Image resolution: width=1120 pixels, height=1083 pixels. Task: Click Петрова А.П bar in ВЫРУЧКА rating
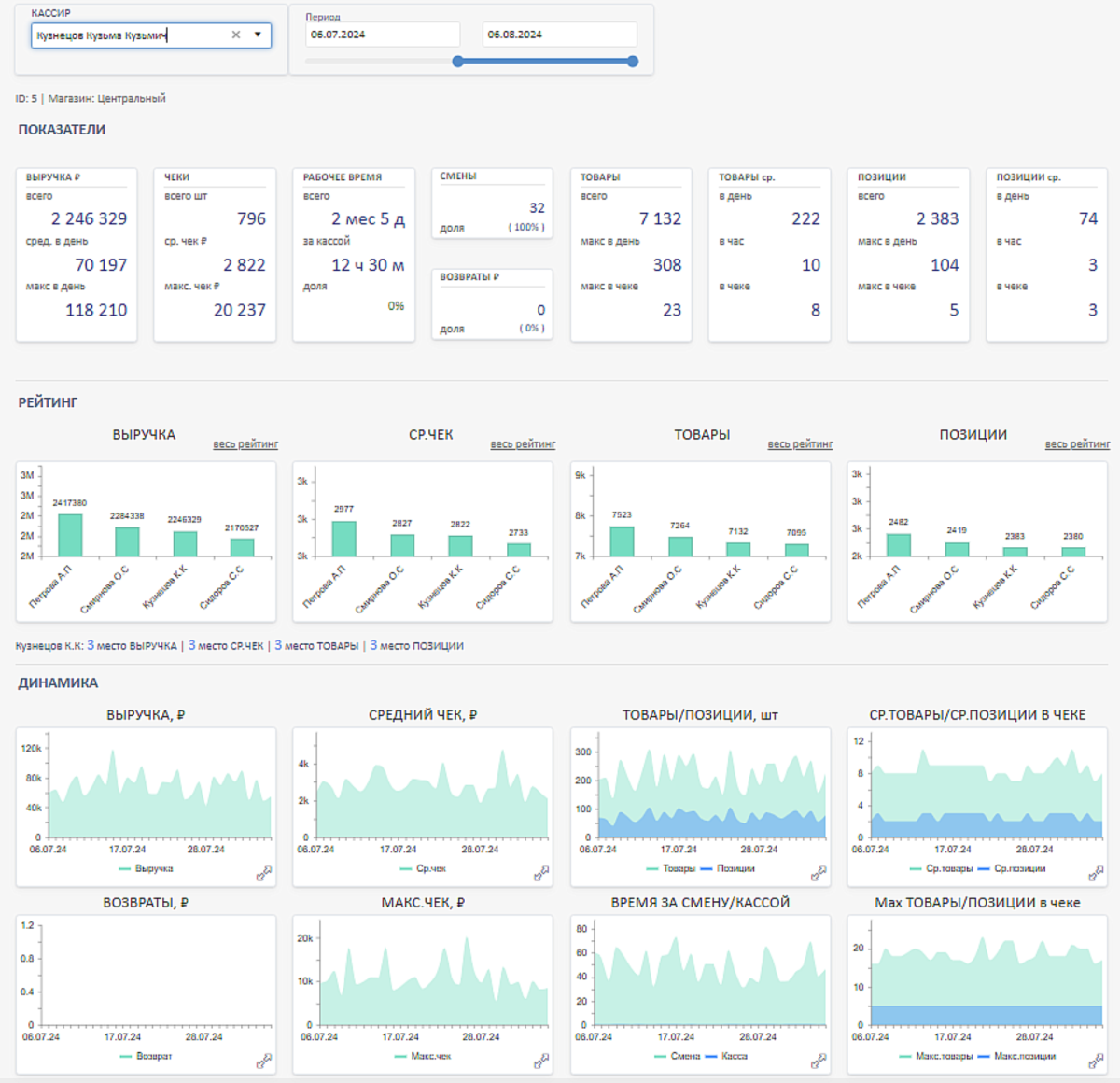(x=70, y=535)
